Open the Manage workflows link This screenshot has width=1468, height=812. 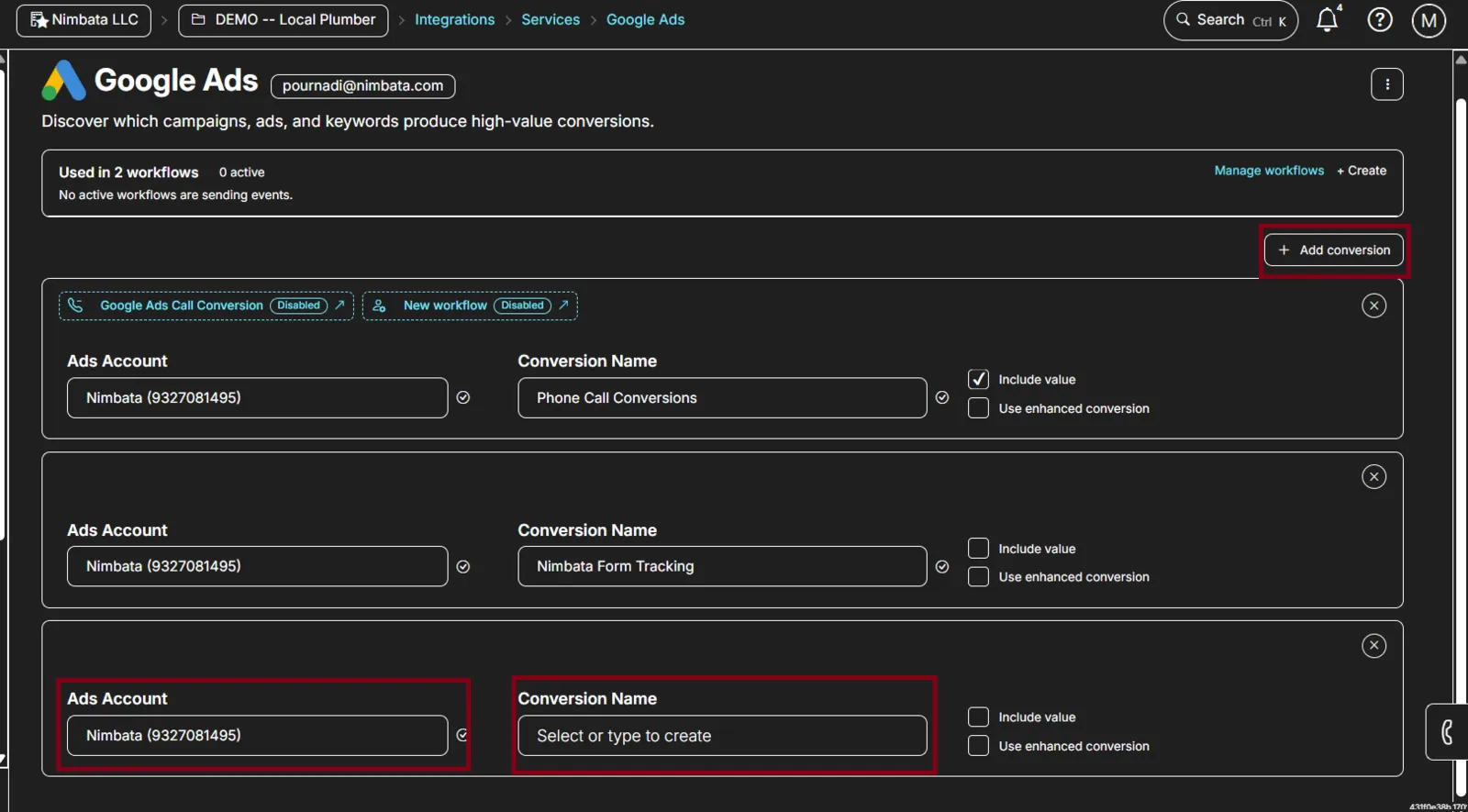click(1269, 171)
